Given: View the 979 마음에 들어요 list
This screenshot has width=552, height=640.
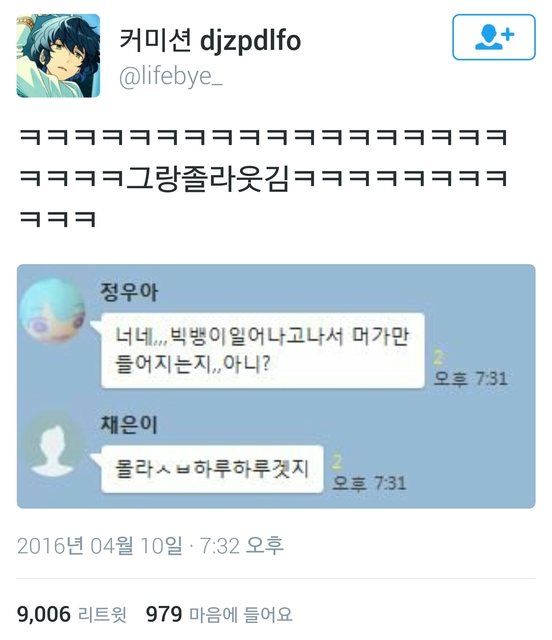Looking at the screenshot, I should click(219, 614).
